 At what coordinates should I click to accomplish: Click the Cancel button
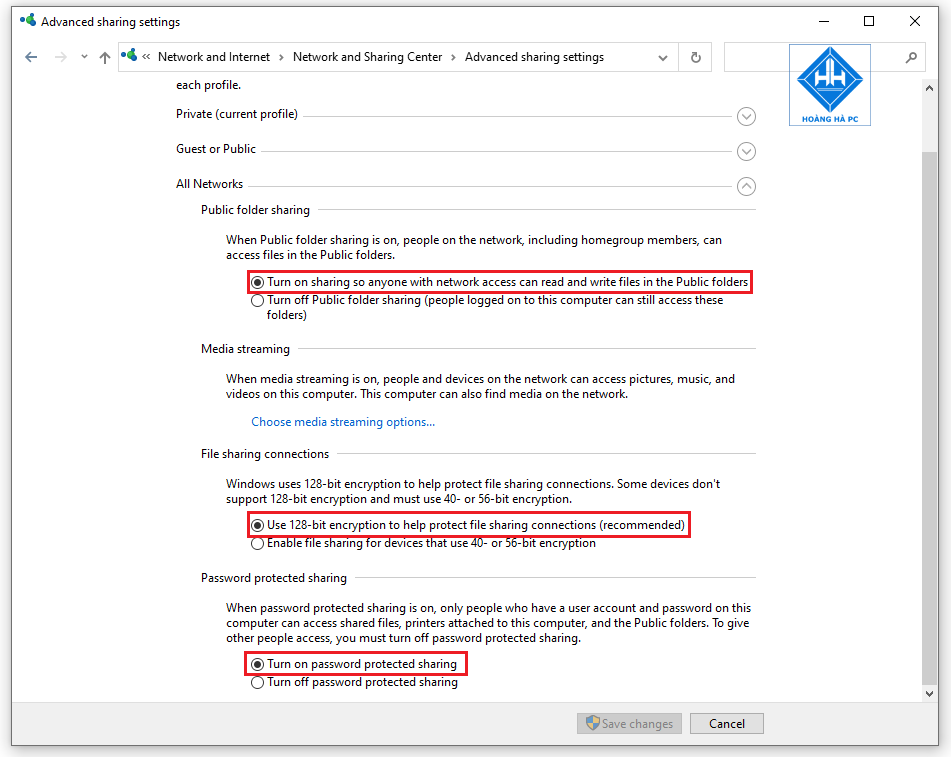[726, 723]
